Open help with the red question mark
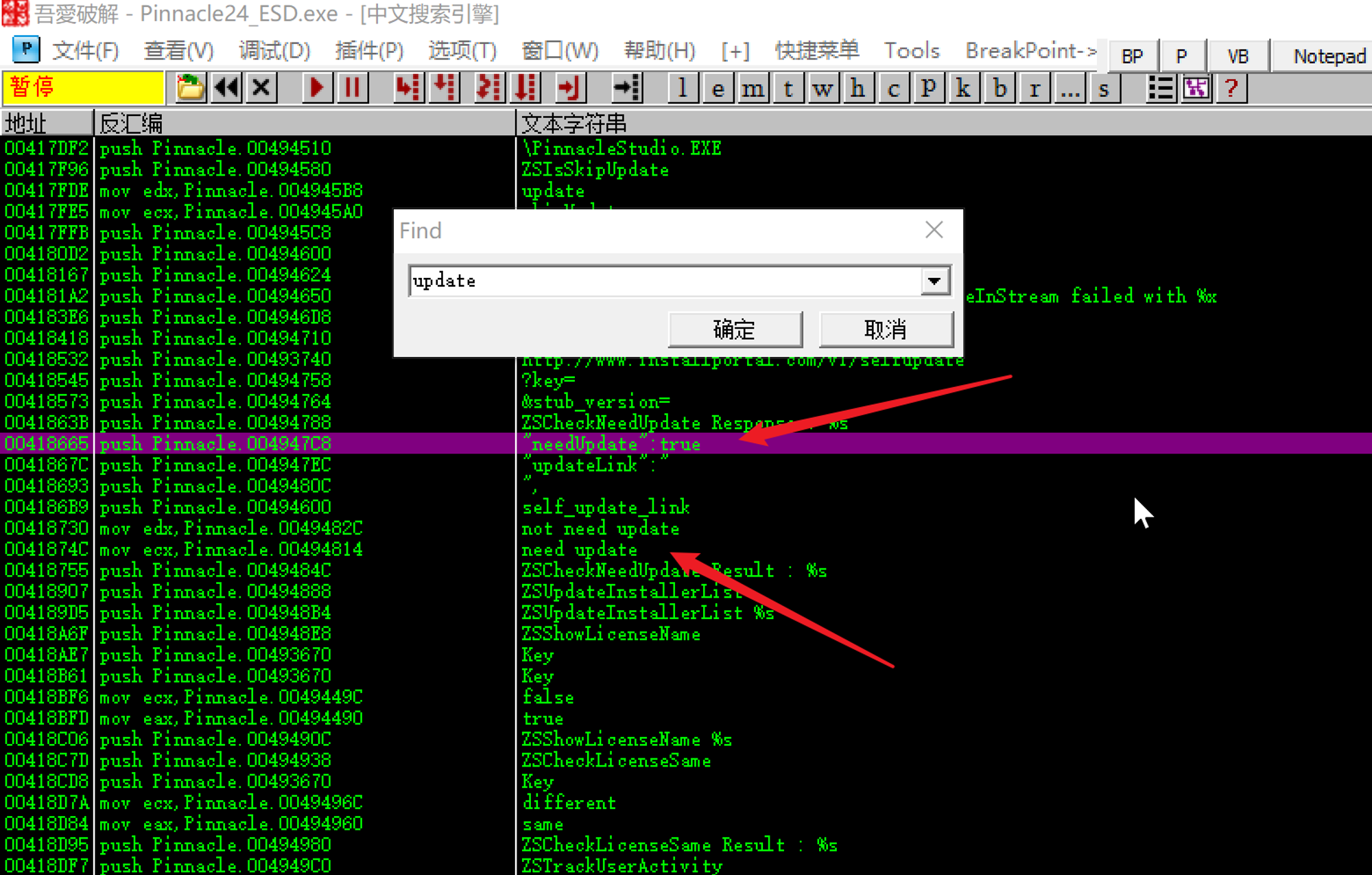1372x875 pixels. click(1231, 88)
